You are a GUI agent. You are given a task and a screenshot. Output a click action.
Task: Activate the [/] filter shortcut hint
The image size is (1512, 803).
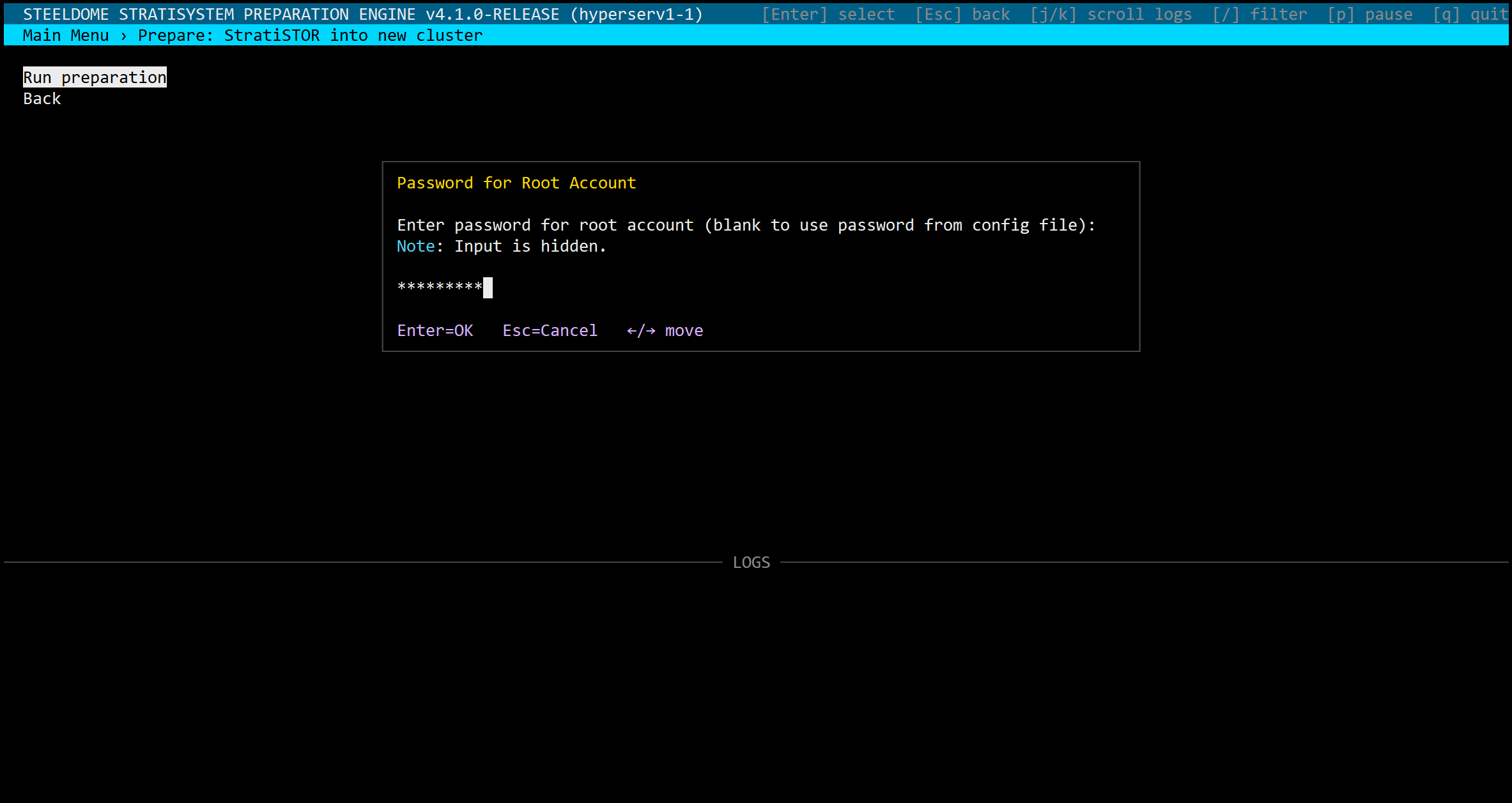pos(1260,14)
